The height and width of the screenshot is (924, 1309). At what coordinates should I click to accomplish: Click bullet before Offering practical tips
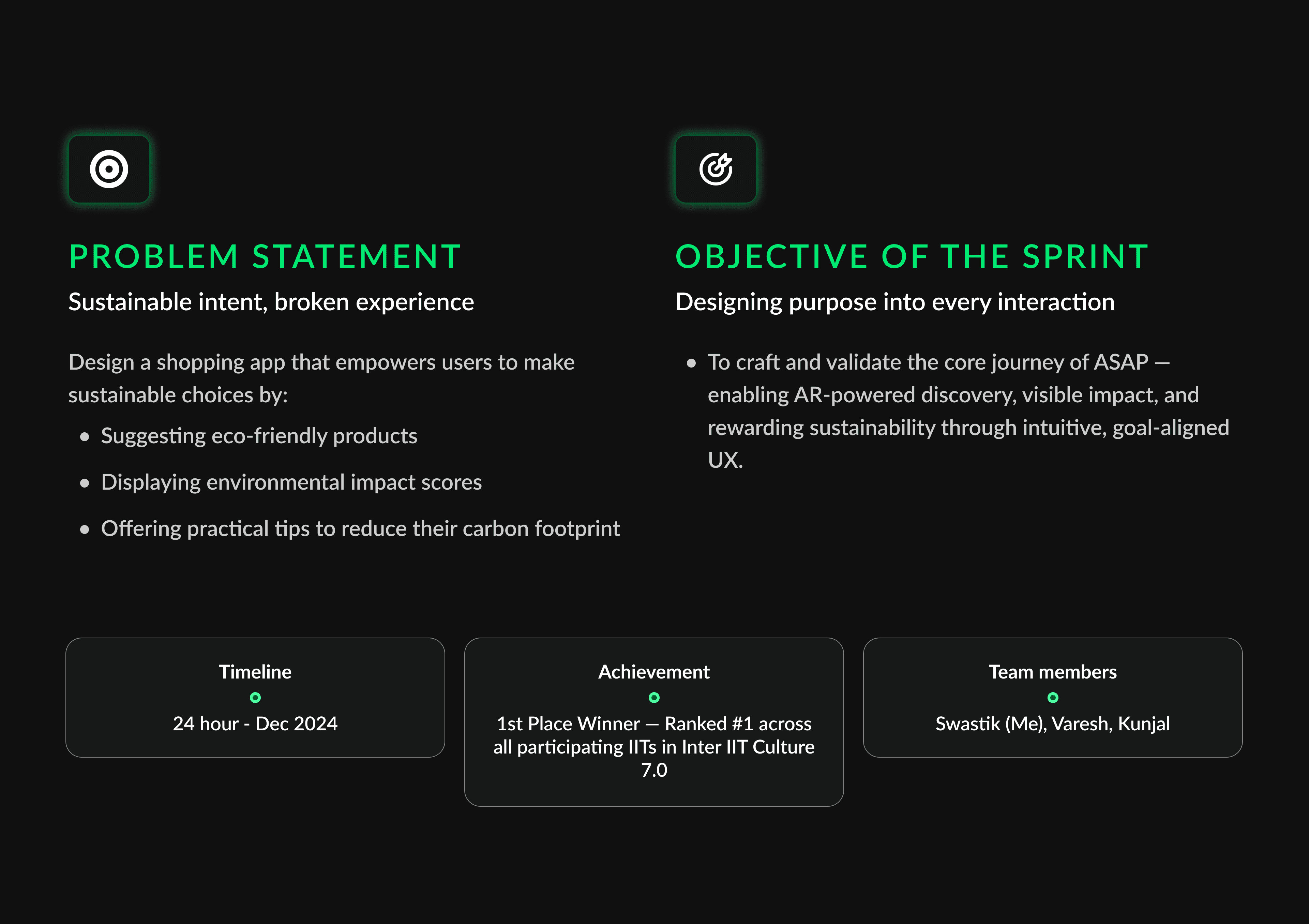(x=85, y=530)
